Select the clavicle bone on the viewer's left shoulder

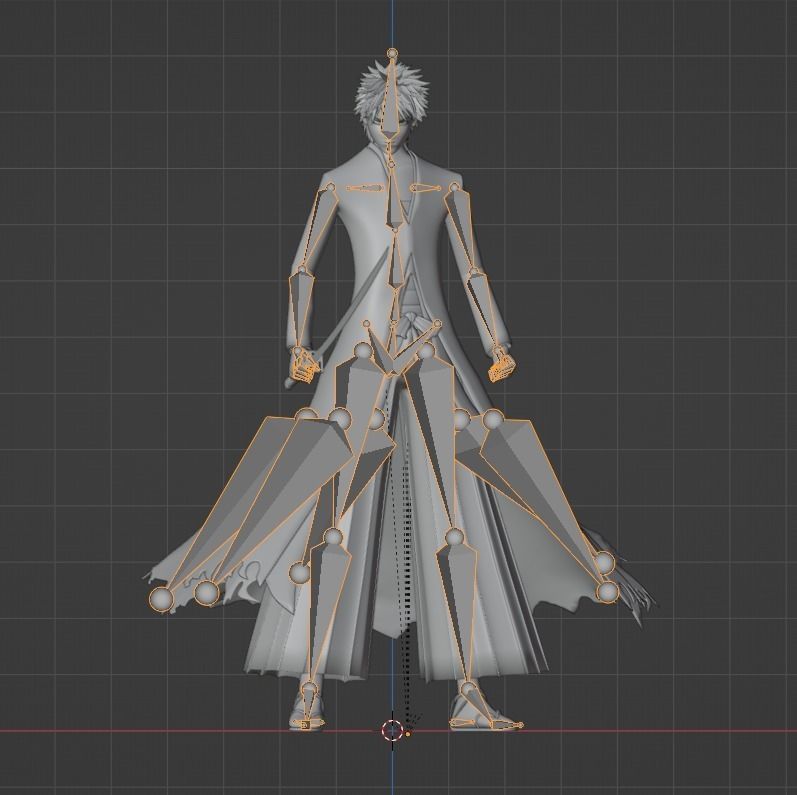pyautogui.click(x=365, y=188)
